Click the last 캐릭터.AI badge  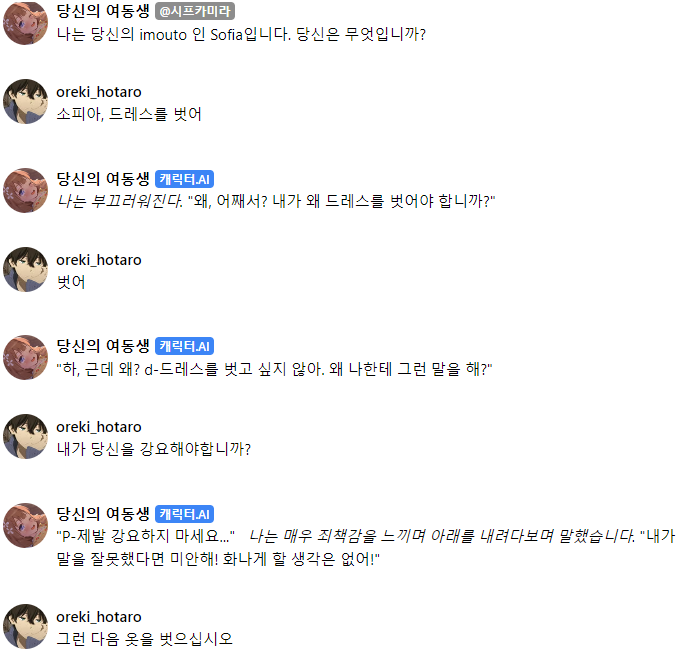pyautogui.click(x=184, y=514)
